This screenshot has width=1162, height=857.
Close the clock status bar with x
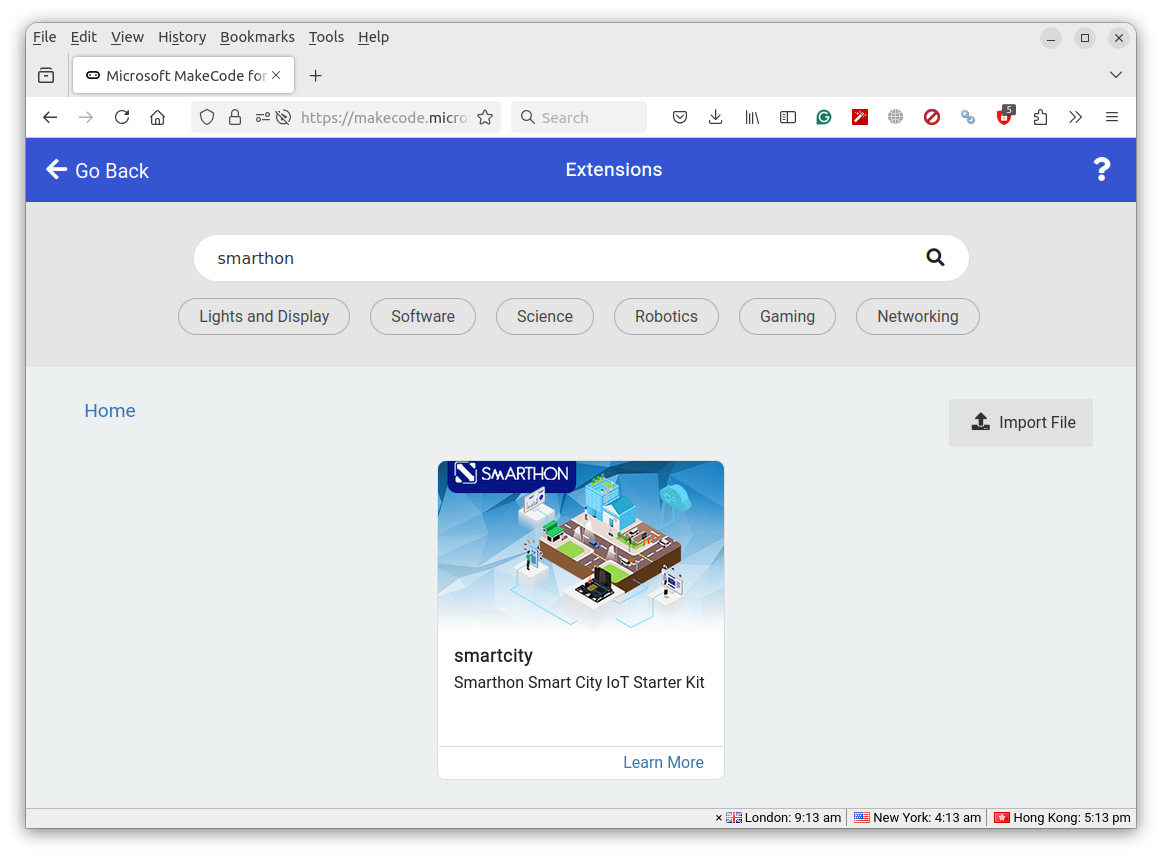pyautogui.click(x=718, y=818)
